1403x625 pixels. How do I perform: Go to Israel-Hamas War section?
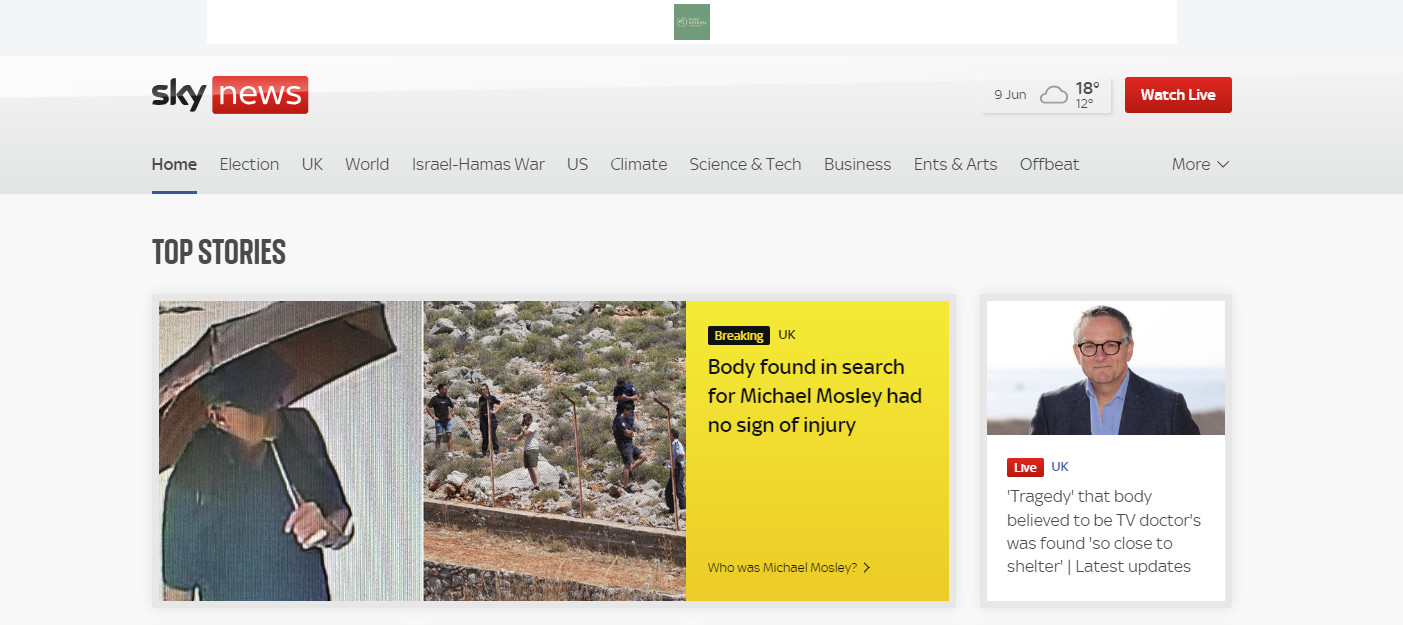point(478,164)
